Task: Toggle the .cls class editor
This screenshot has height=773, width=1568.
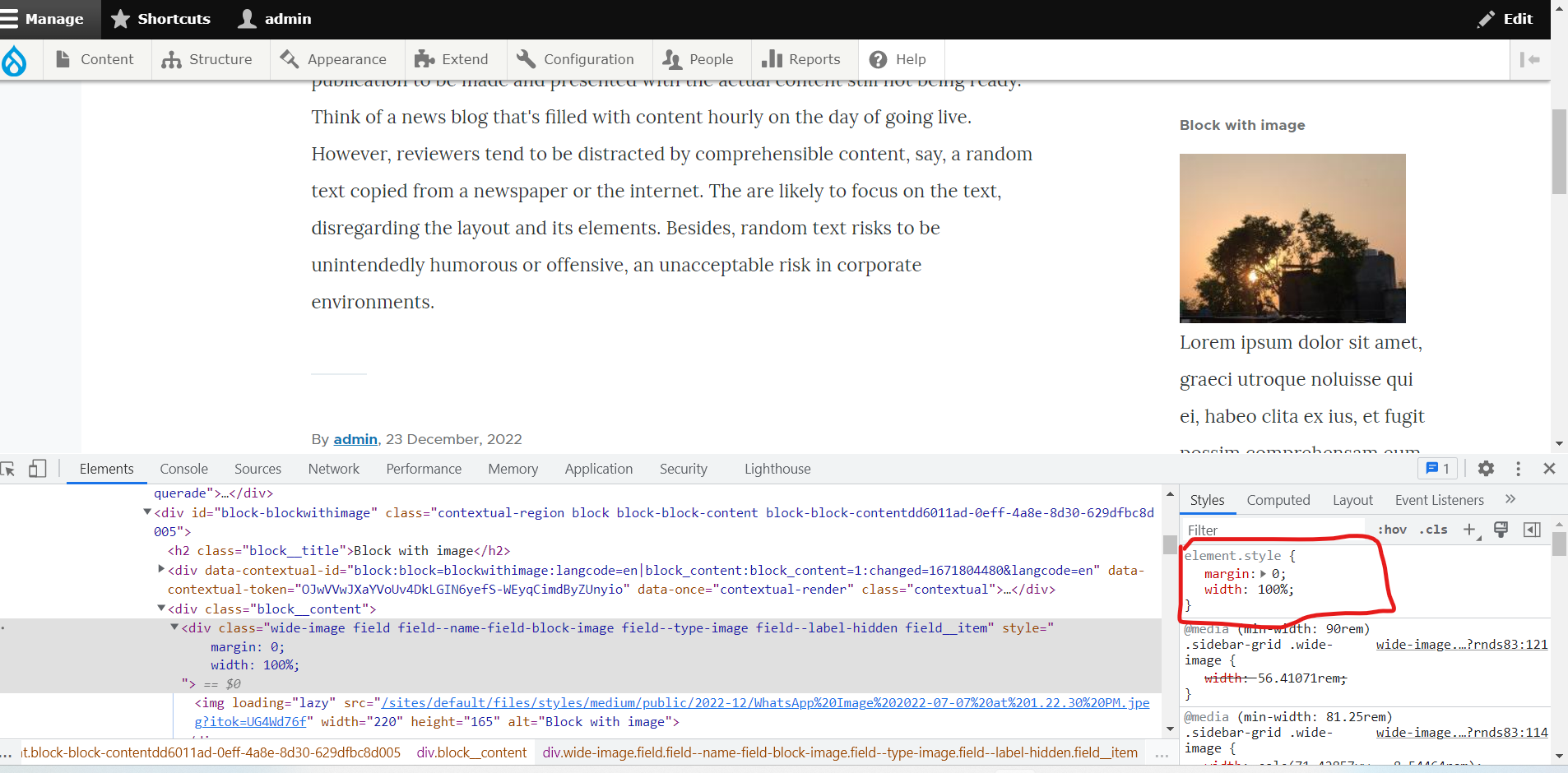Action: pos(1435,530)
